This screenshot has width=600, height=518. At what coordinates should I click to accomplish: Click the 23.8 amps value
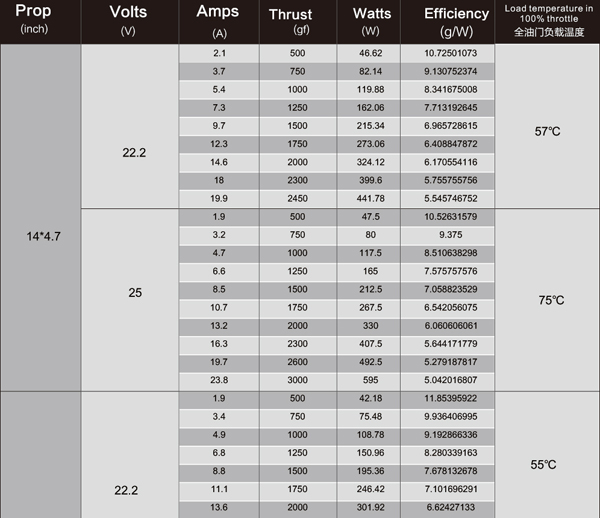(x=219, y=380)
